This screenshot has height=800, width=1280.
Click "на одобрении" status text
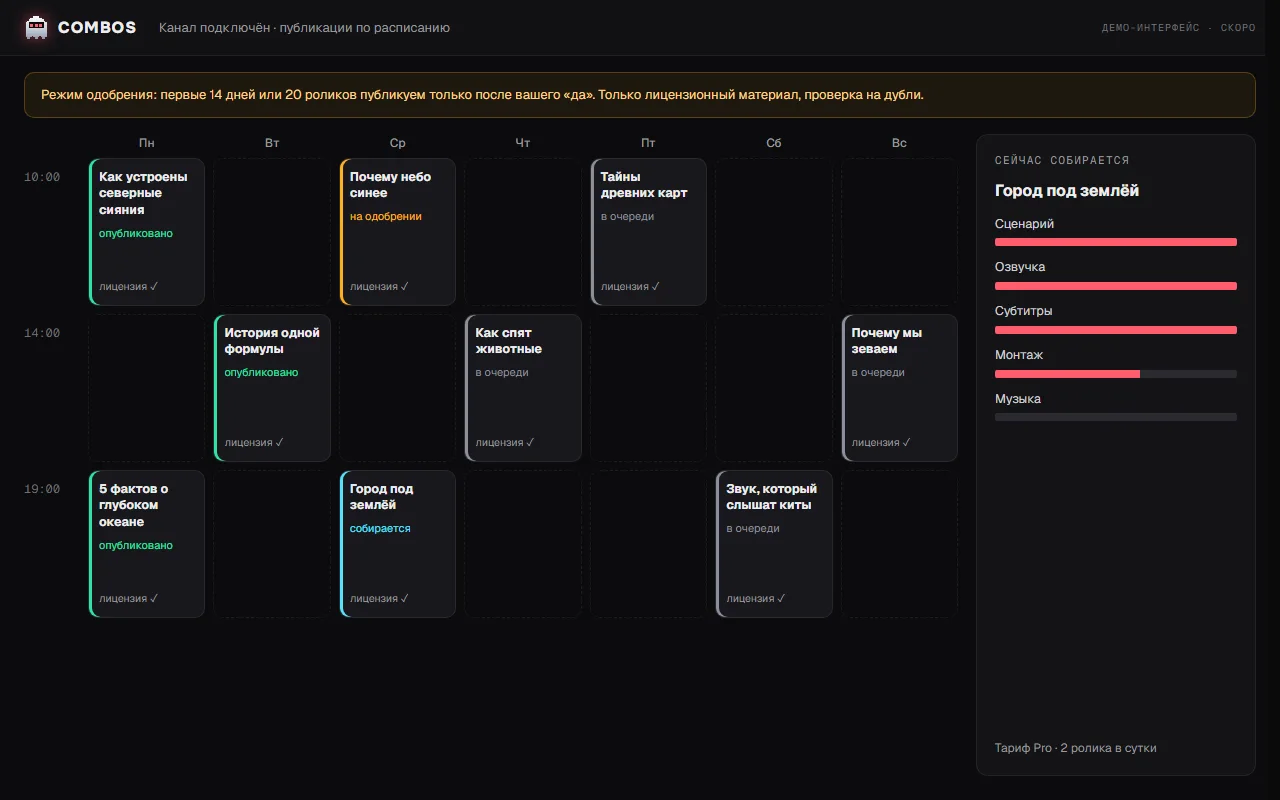[386, 216]
